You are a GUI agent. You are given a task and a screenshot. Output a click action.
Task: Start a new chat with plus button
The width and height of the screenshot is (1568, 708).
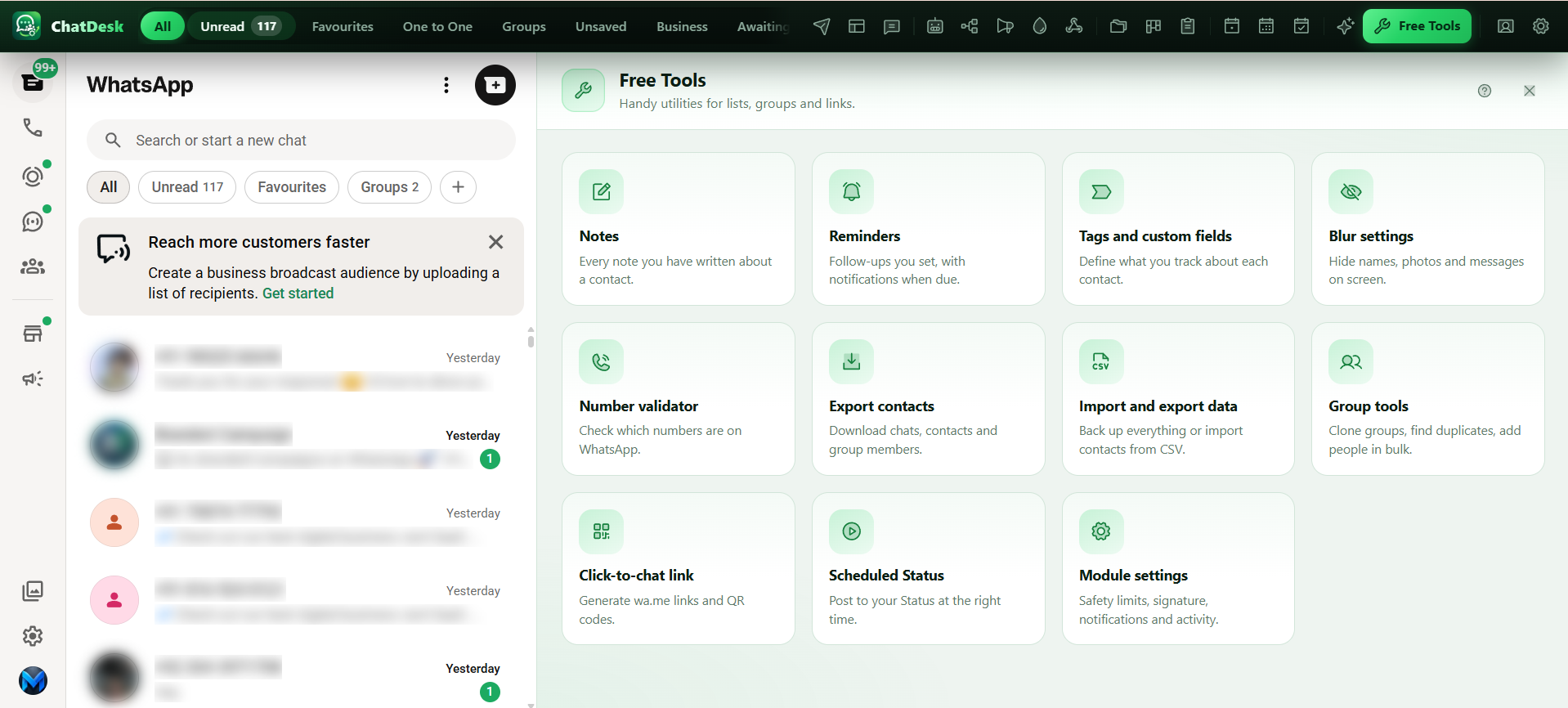click(495, 85)
